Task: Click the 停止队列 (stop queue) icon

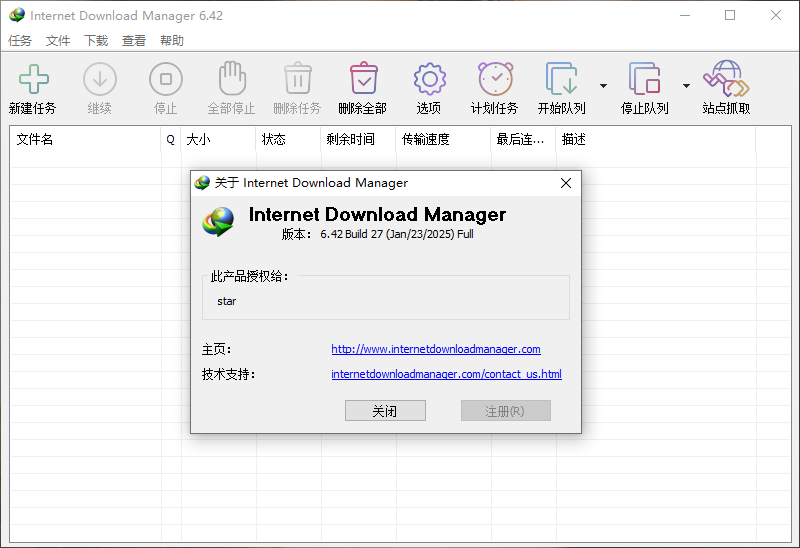Action: (644, 79)
